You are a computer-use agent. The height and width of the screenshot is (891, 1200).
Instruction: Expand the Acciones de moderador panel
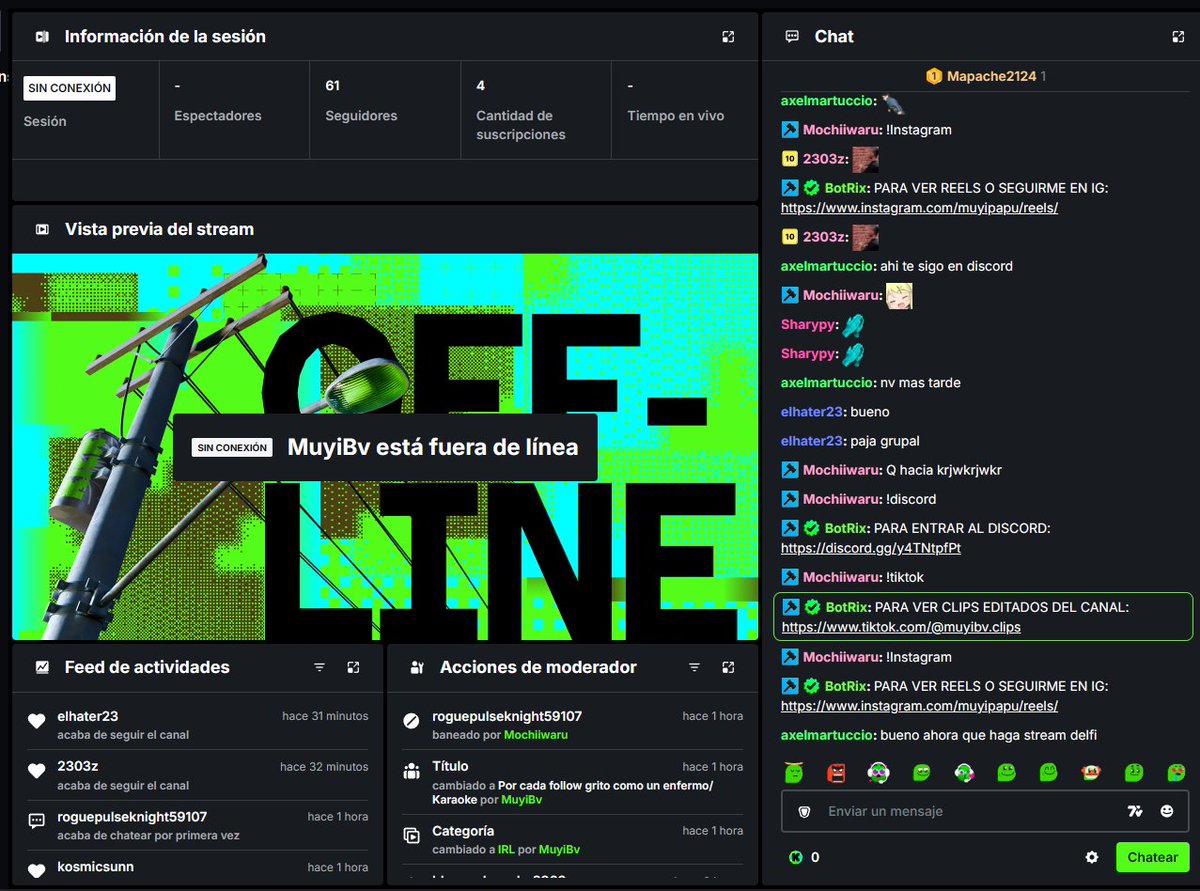pos(728,667)
